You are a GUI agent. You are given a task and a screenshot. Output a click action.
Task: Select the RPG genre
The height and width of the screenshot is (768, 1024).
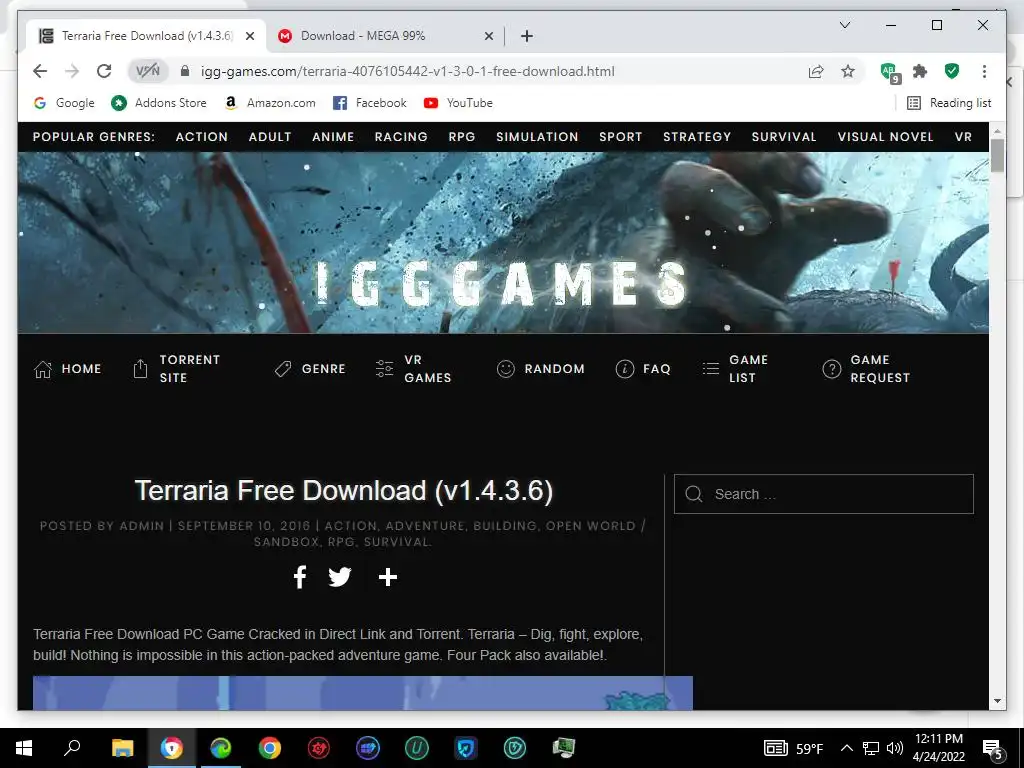click(x=462, y=136)
